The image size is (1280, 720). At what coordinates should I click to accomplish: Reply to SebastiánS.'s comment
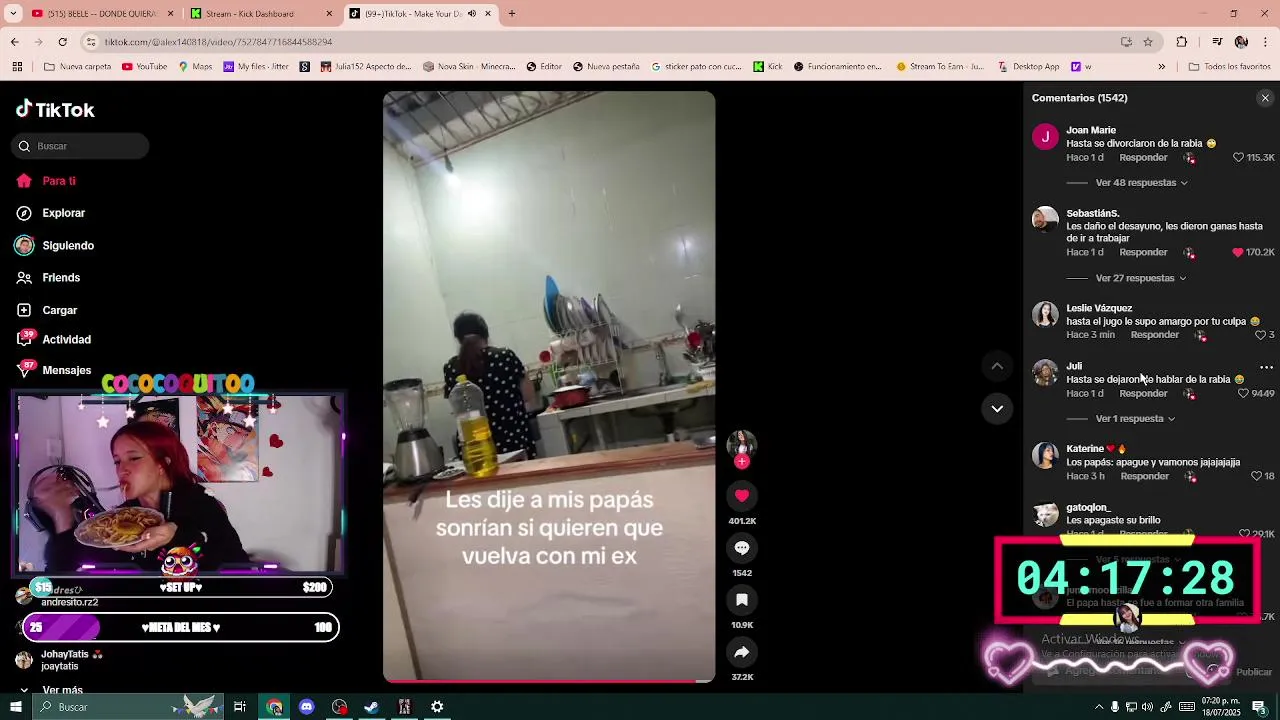1143,252
